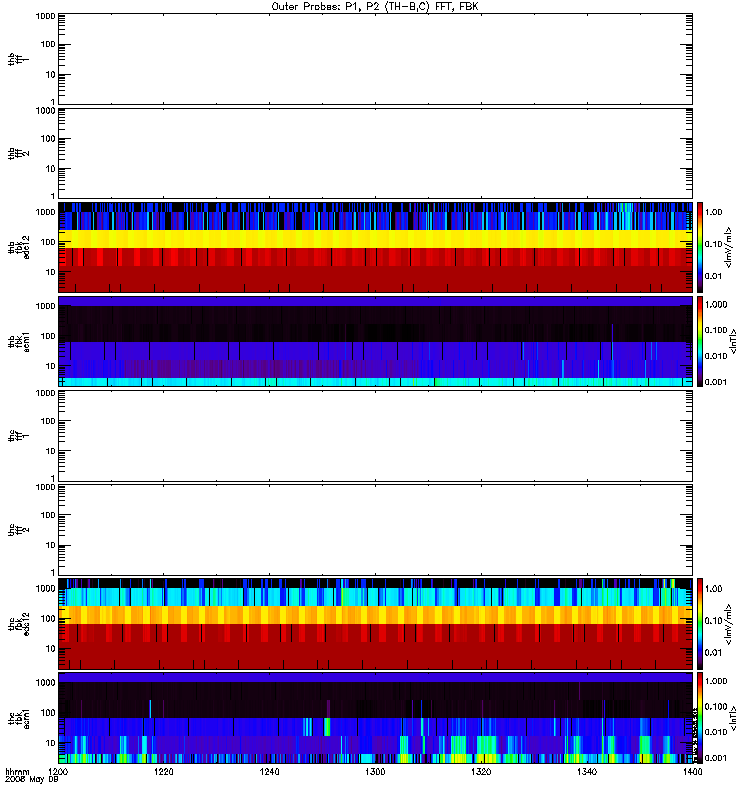This screenshot has height=800, width=750.
Task: Click the "thb fbk edc12" y-axis title
Action: [19, 247]
